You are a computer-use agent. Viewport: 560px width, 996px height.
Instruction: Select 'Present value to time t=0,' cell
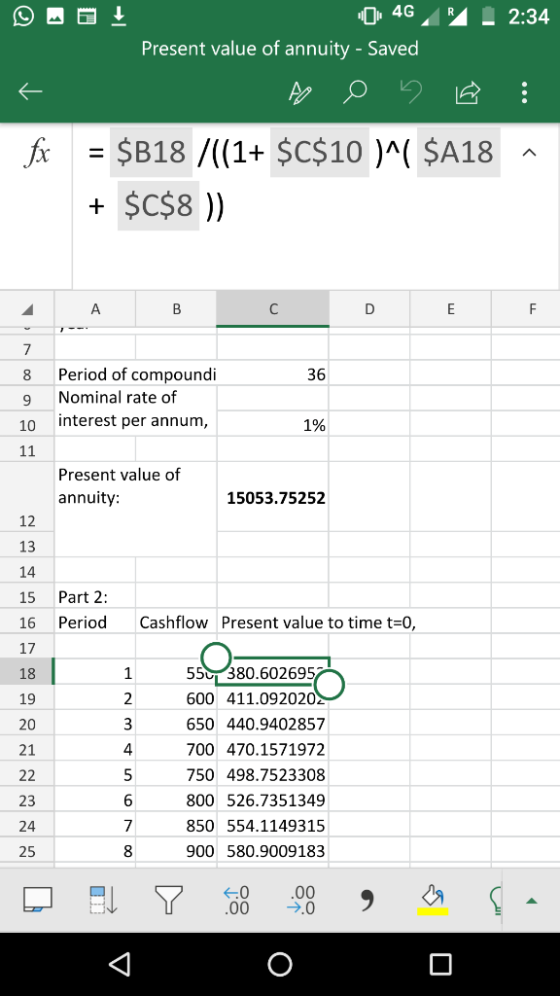317,622
